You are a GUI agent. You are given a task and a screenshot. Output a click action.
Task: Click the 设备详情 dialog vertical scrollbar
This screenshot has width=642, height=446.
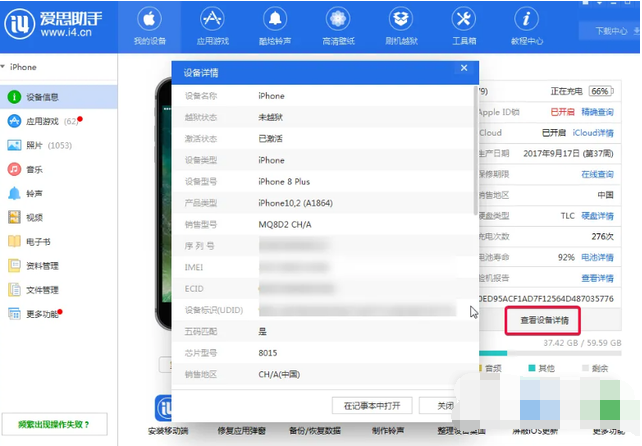pyautogui.click(x=475, y=150)
